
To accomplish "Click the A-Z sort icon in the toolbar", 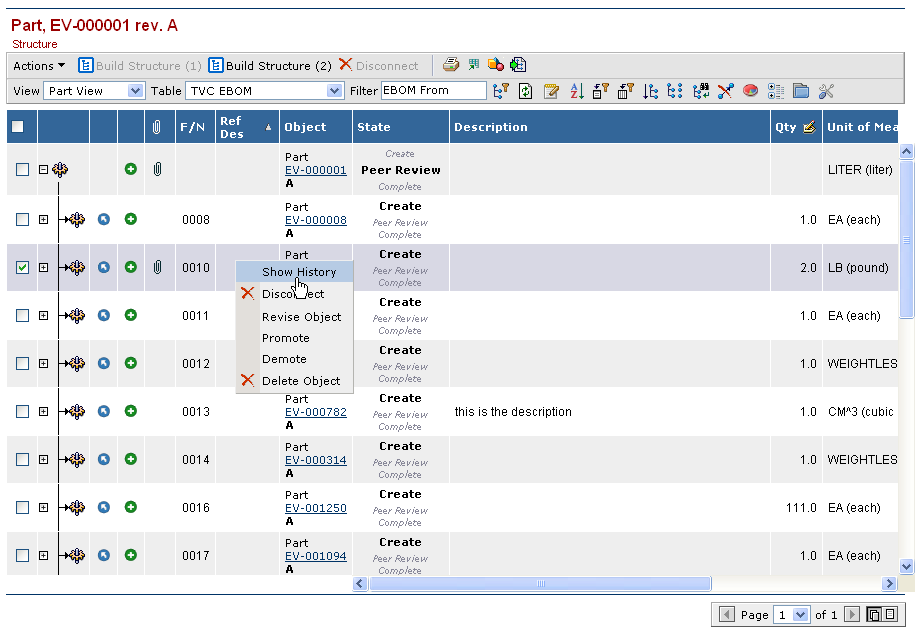I will [576, 91].
